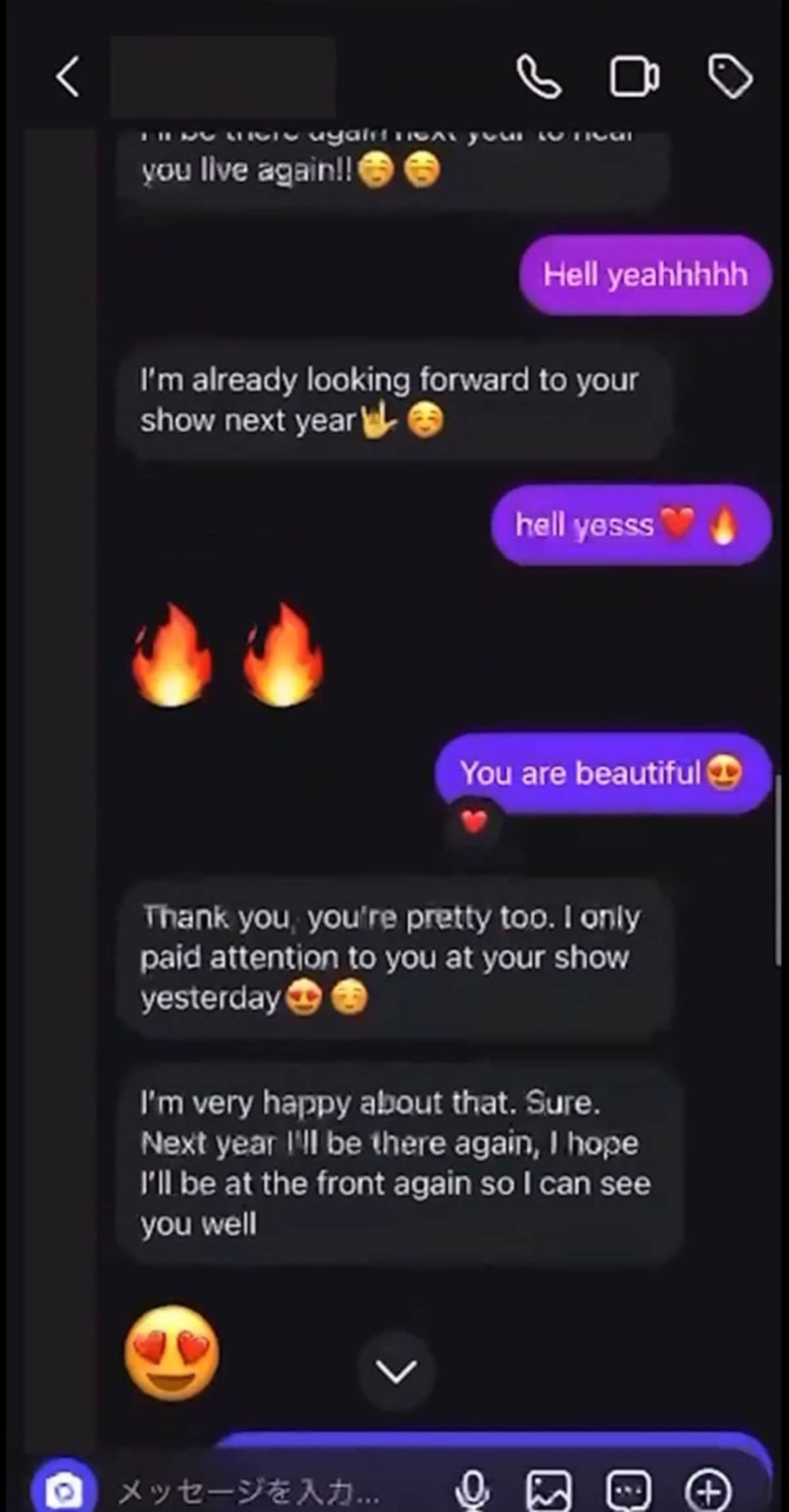Viewport: 789px width, 1512px height.
Task: Open more options with the plus icon
Action: tap(707, 1489)
